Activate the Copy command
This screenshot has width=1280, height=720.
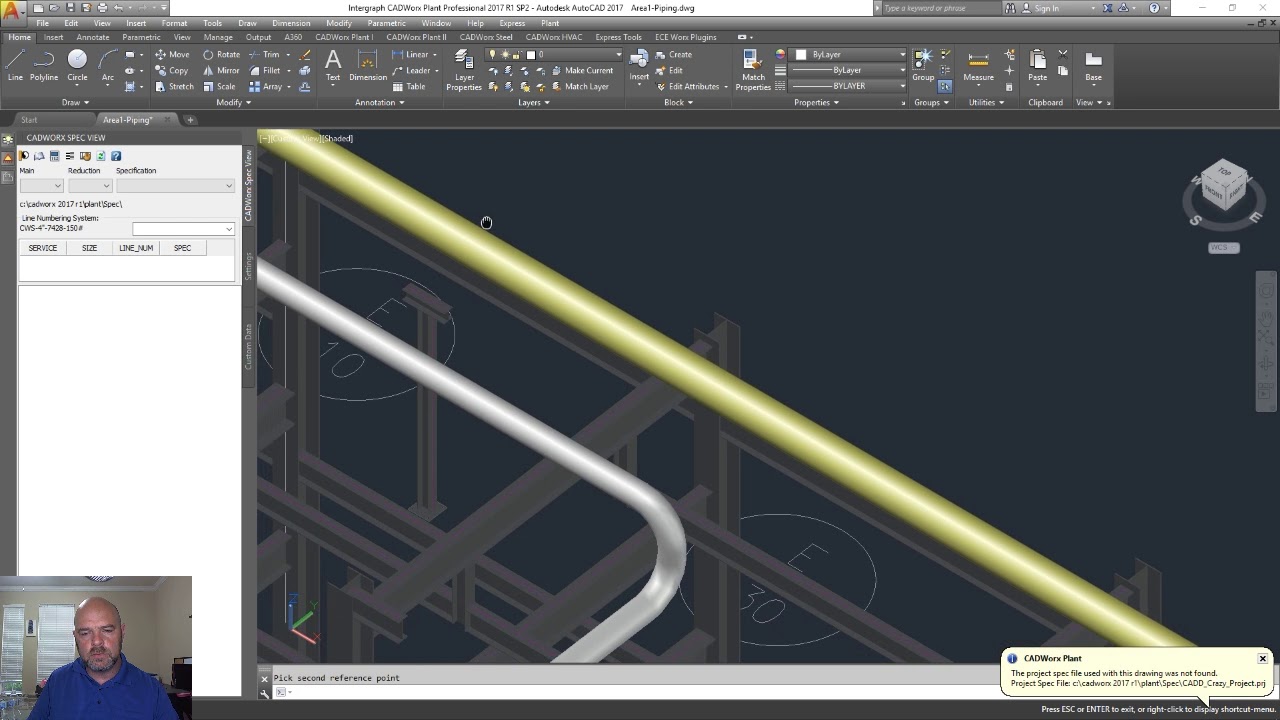172,71
